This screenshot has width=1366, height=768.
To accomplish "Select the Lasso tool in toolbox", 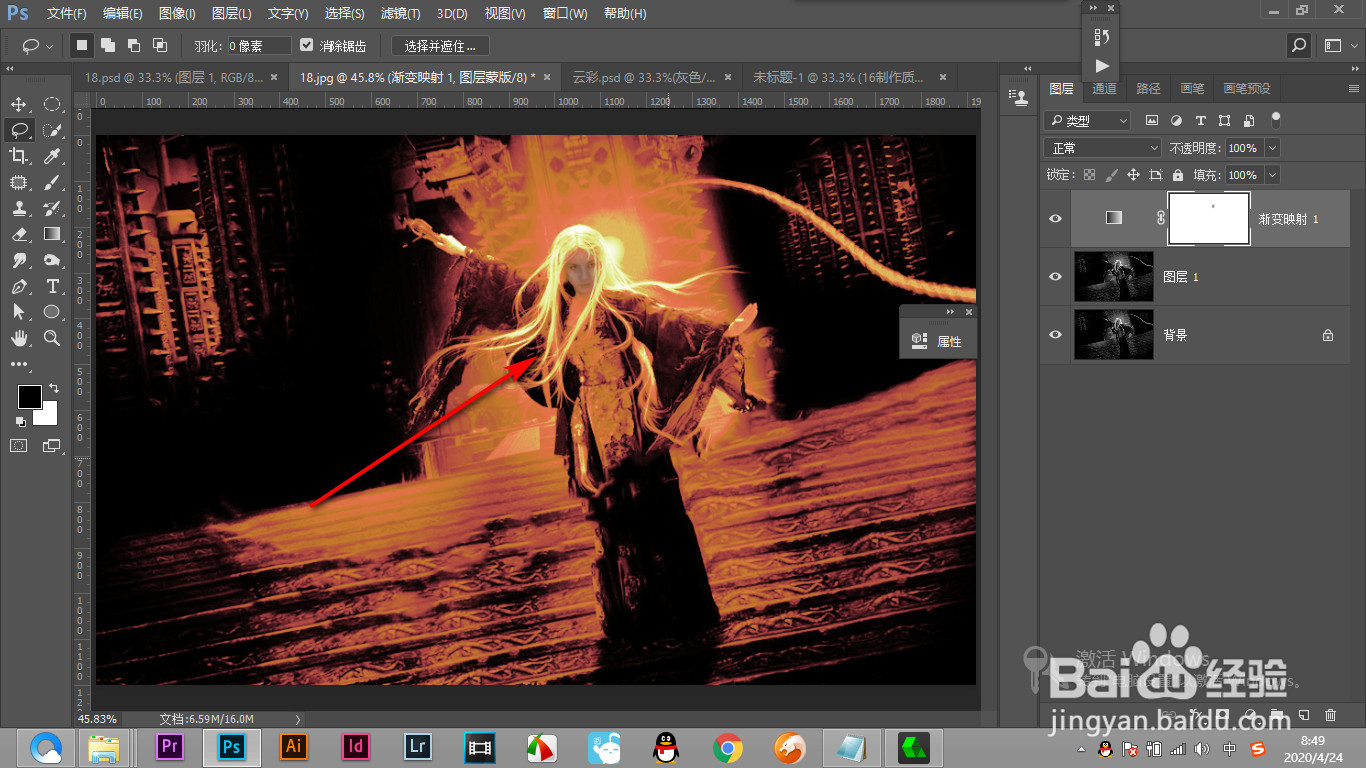I will coord(19,130).
